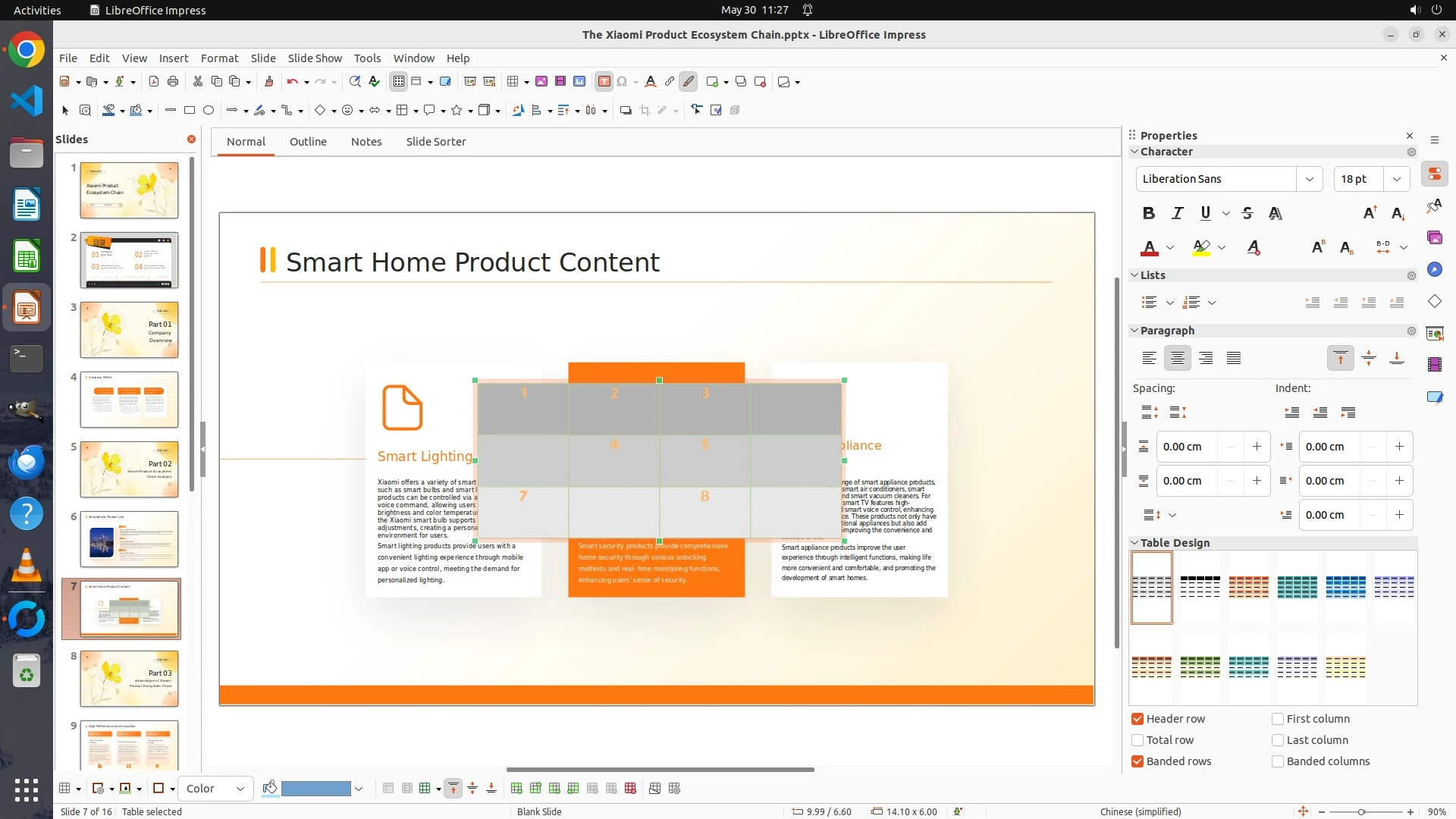Click the Insert Table toolbar icon
The width and height of the screenshot is (1456, 819).
pos(513,82)
